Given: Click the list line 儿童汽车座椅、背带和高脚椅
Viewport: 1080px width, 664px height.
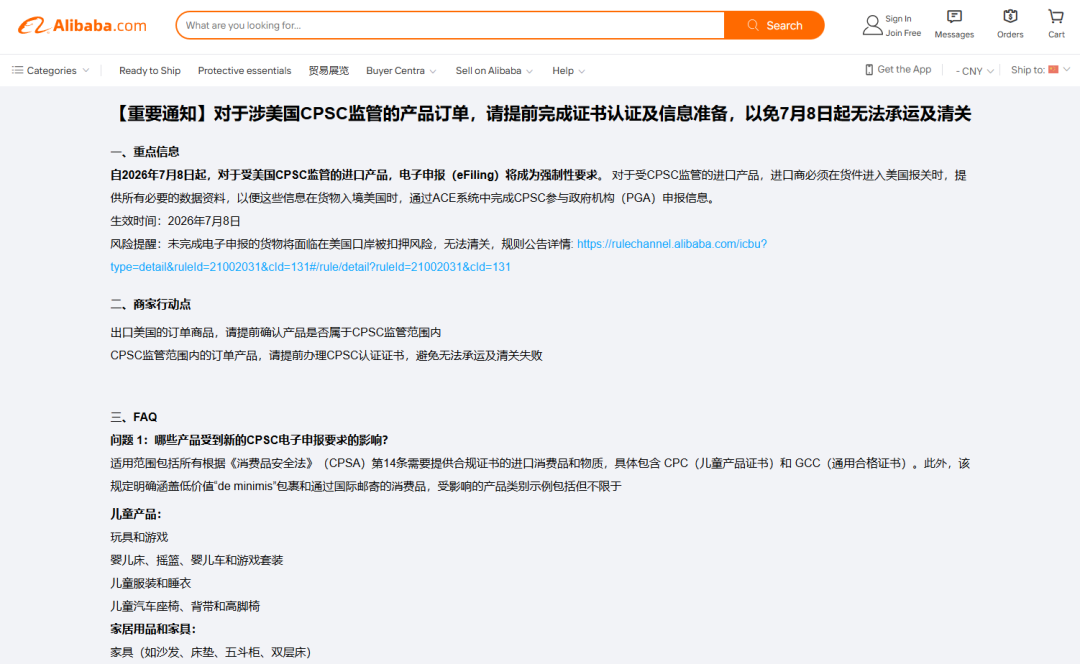Looking at the screenshot, I should [185, 607].
